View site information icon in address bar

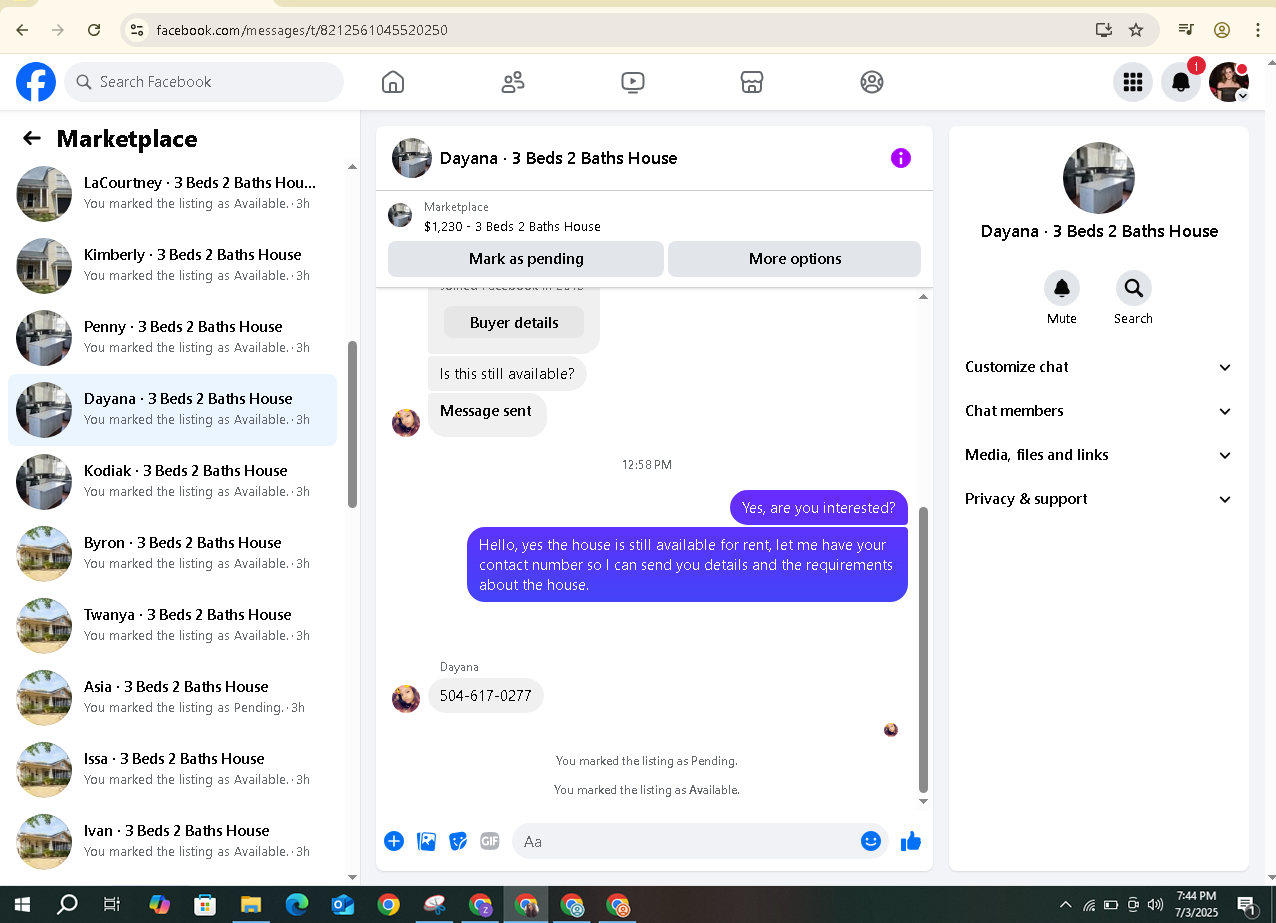[x=138, y=30]
